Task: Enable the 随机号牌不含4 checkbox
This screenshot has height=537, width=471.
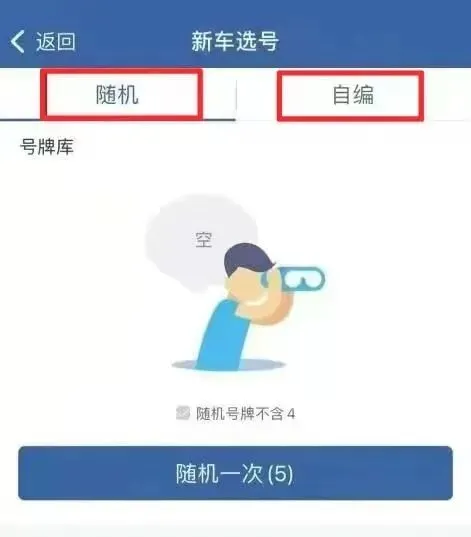Action: tap(183, 413)
